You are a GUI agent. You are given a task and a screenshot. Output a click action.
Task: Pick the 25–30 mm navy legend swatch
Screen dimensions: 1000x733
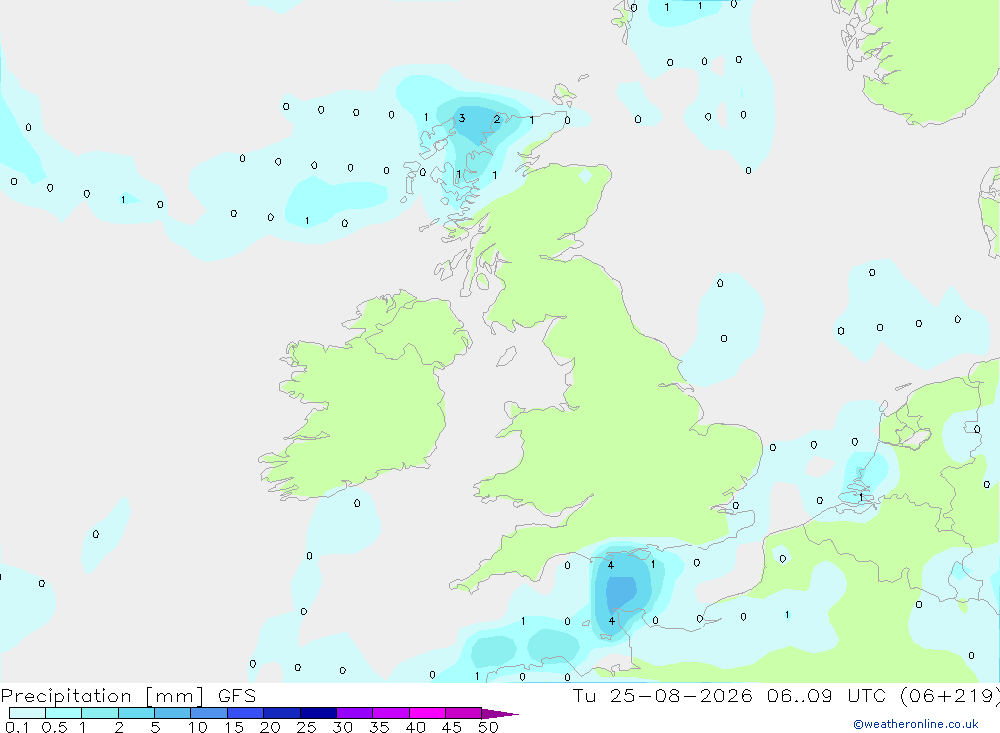tap(318, 713)
